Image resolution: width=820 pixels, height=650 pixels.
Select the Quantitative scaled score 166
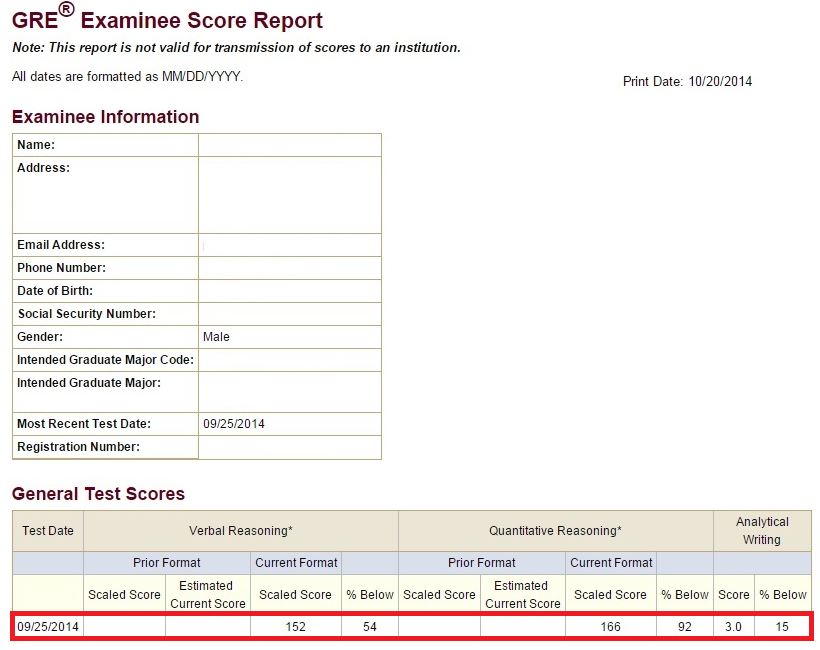[610, 626]
